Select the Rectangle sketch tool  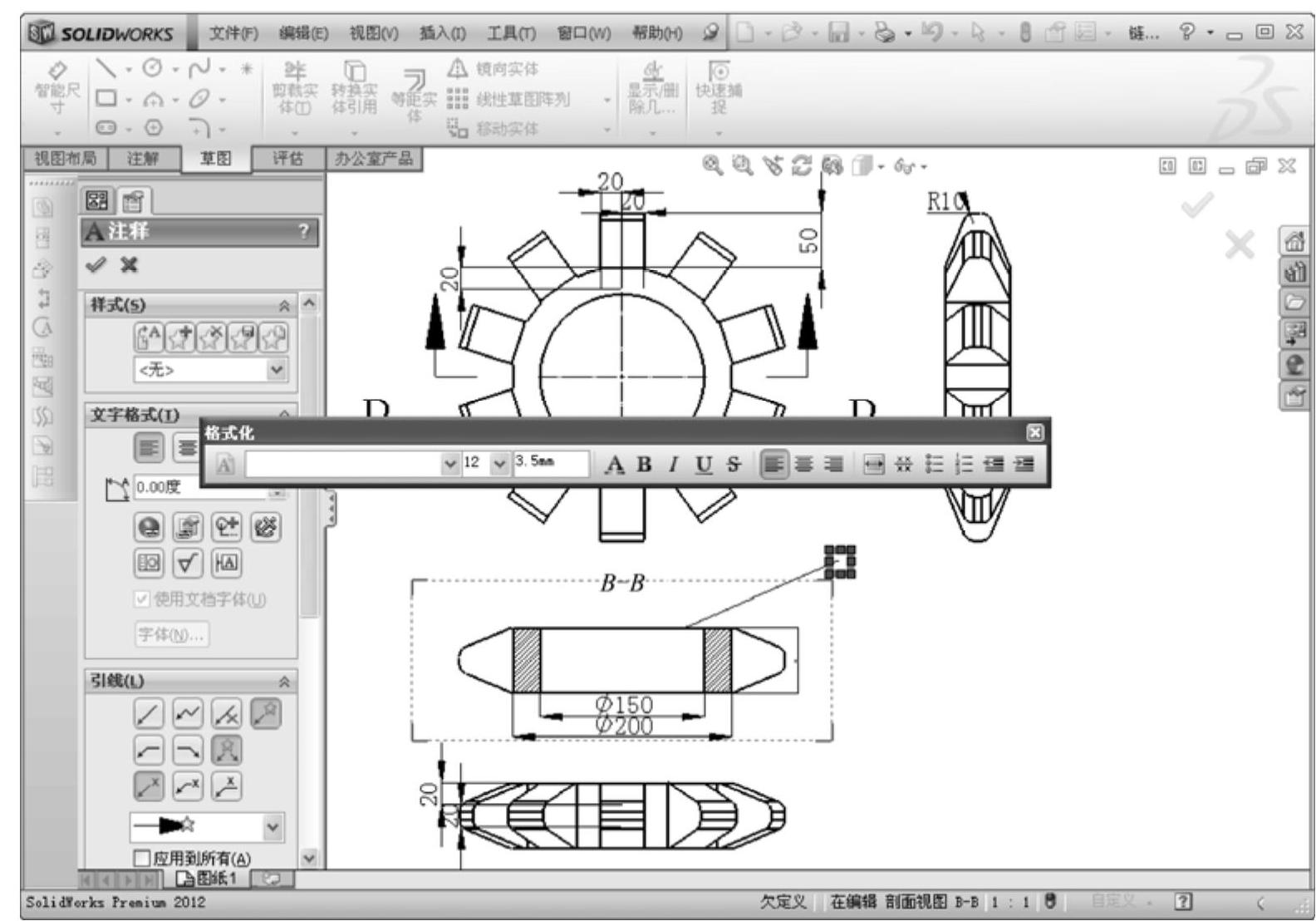106,98
